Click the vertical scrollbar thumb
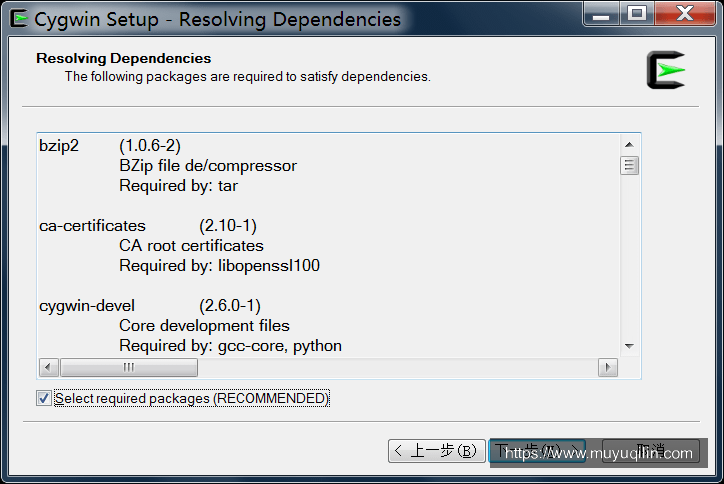The width and height of the screenshot is (724, 484). [x=629, y=165]
